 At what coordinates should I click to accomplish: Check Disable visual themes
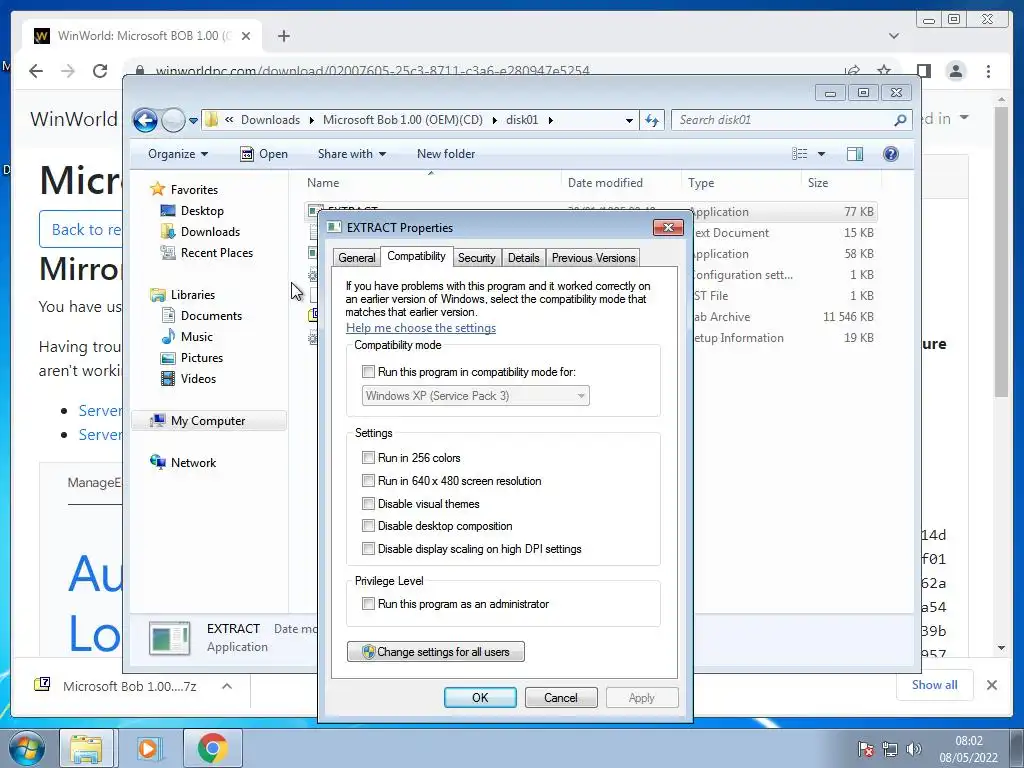click(368, 504)
